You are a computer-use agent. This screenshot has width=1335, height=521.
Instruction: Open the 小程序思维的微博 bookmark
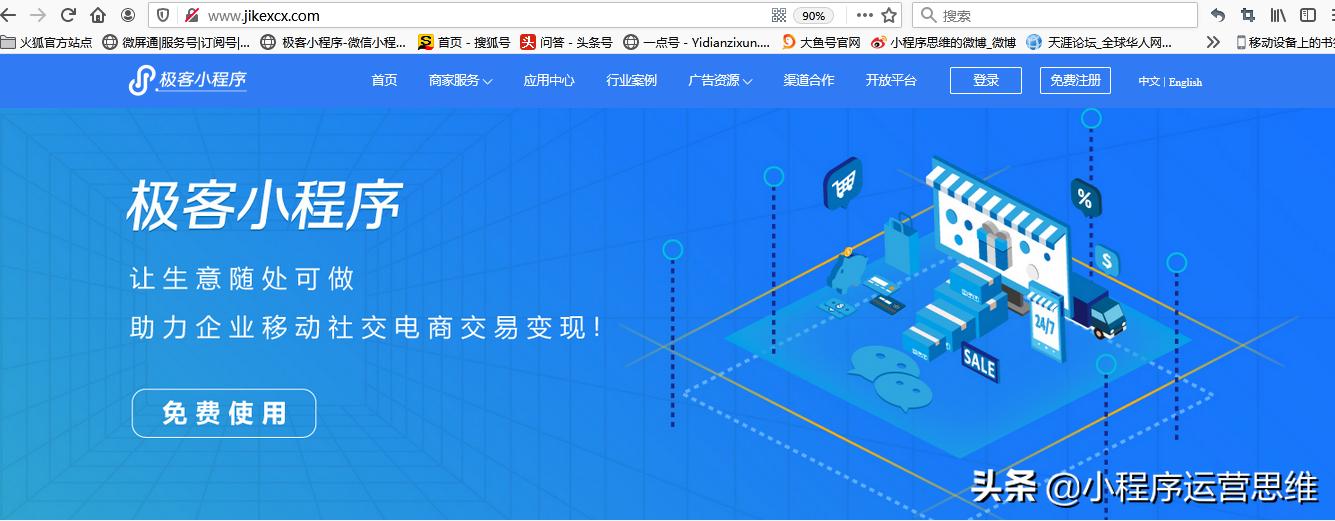tap(943, 42)
